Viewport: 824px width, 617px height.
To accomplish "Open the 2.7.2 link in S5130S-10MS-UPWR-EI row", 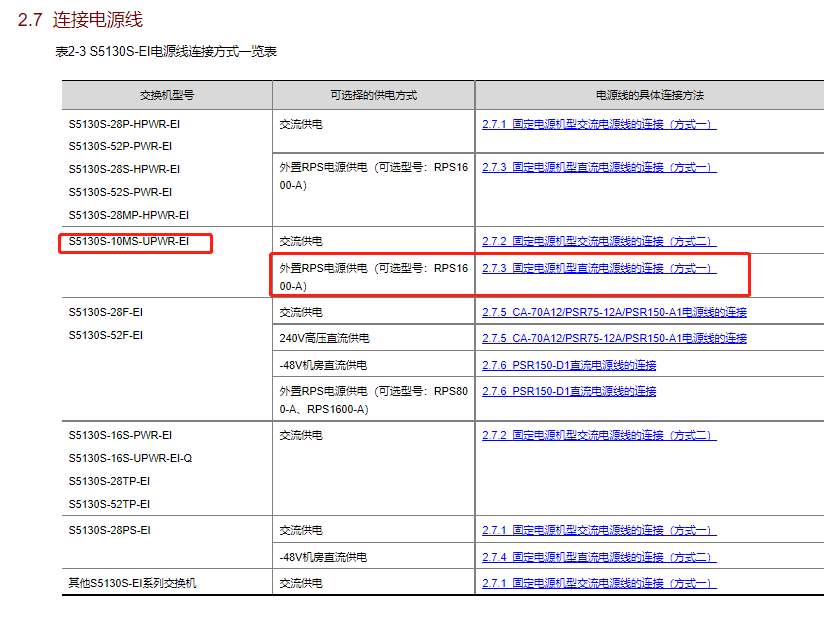I will point(599,242).
